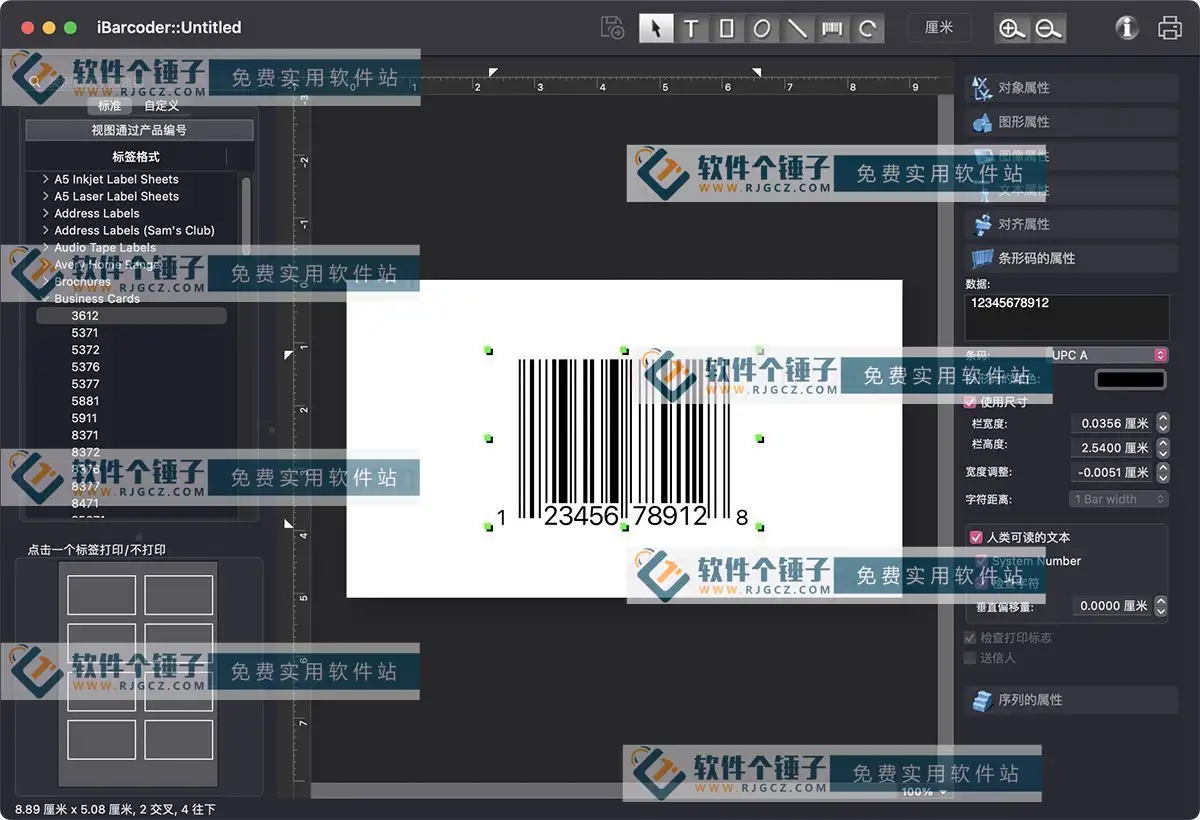Toggle the 使用尺寸 checkbox
Viewport: 1200px width, 820px height.
(x=970, y=402)
